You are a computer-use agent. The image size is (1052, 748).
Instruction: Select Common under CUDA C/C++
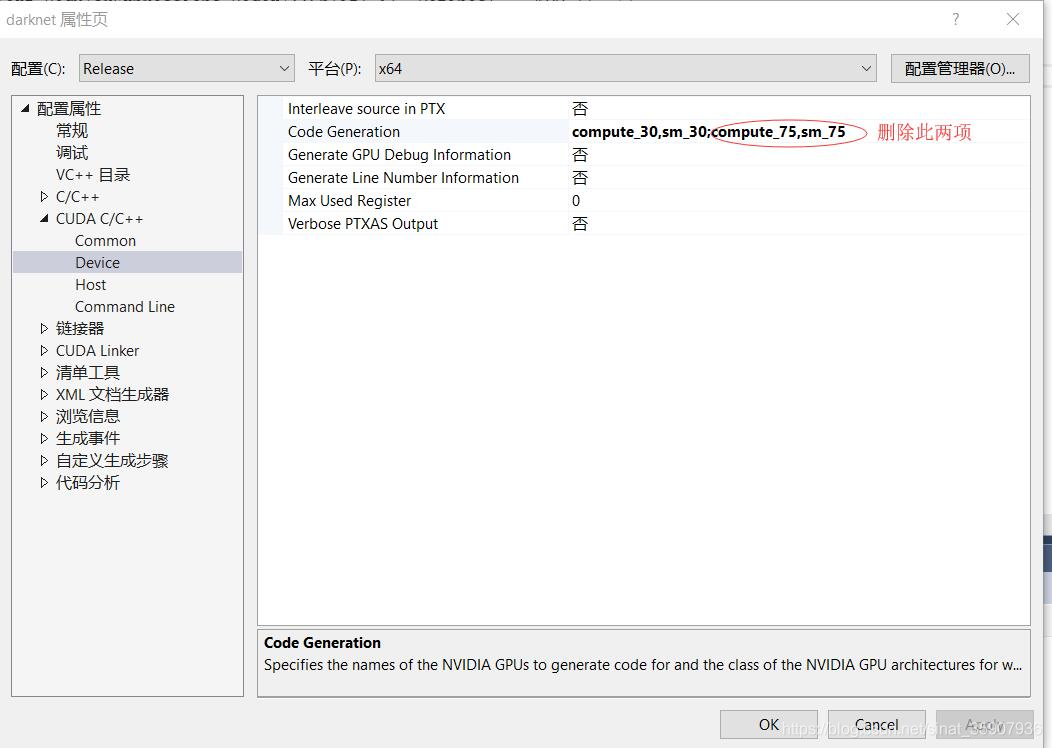(105, 241)
